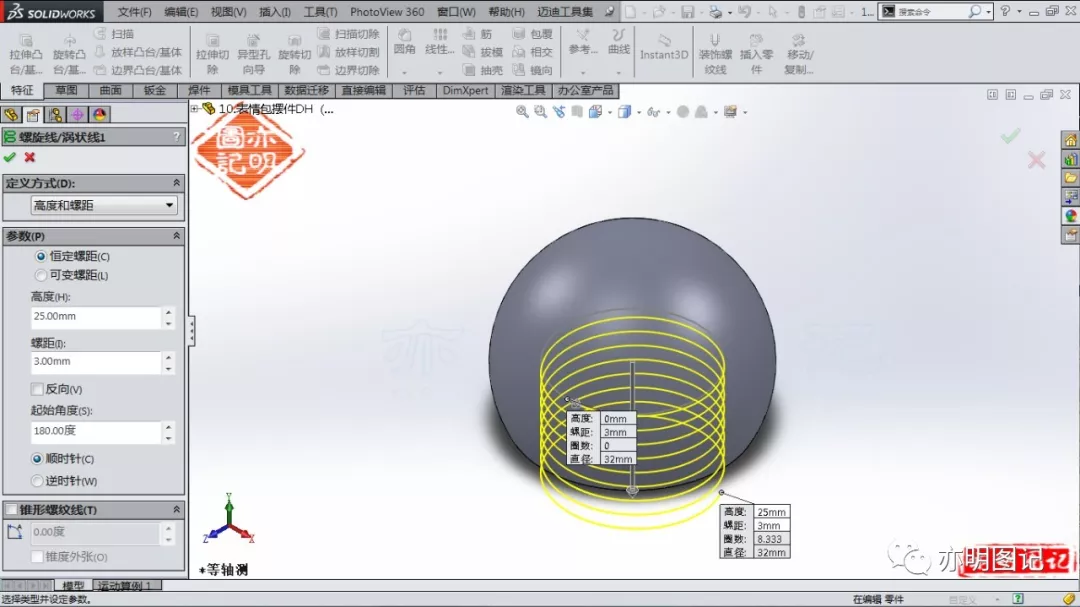The height and width of the screenshot is (607, 1080).
Task: Select 可变螺距 variable pitch option
Action: click(41, 276)
